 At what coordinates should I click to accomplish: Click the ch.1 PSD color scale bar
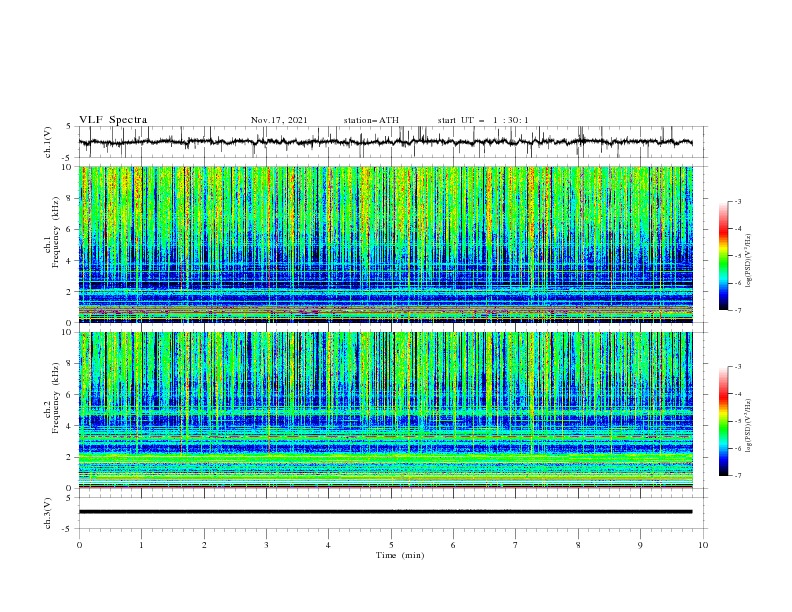[x=724, y=255]
